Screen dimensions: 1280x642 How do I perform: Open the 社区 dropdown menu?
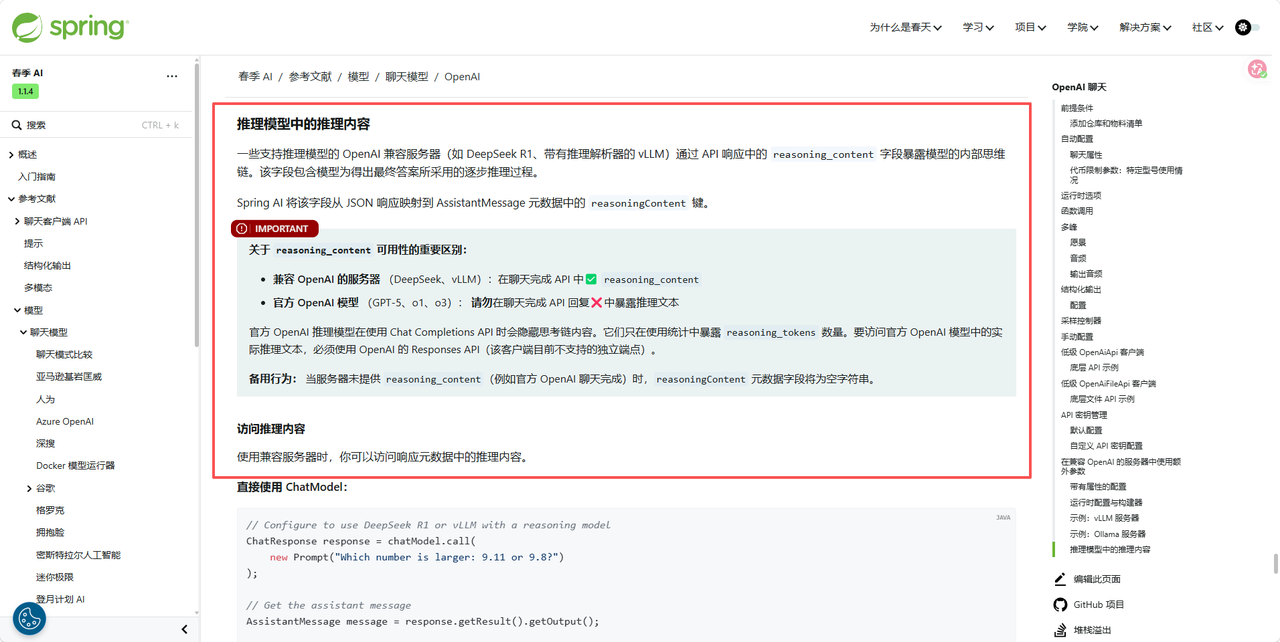[x=1207, y=27]
